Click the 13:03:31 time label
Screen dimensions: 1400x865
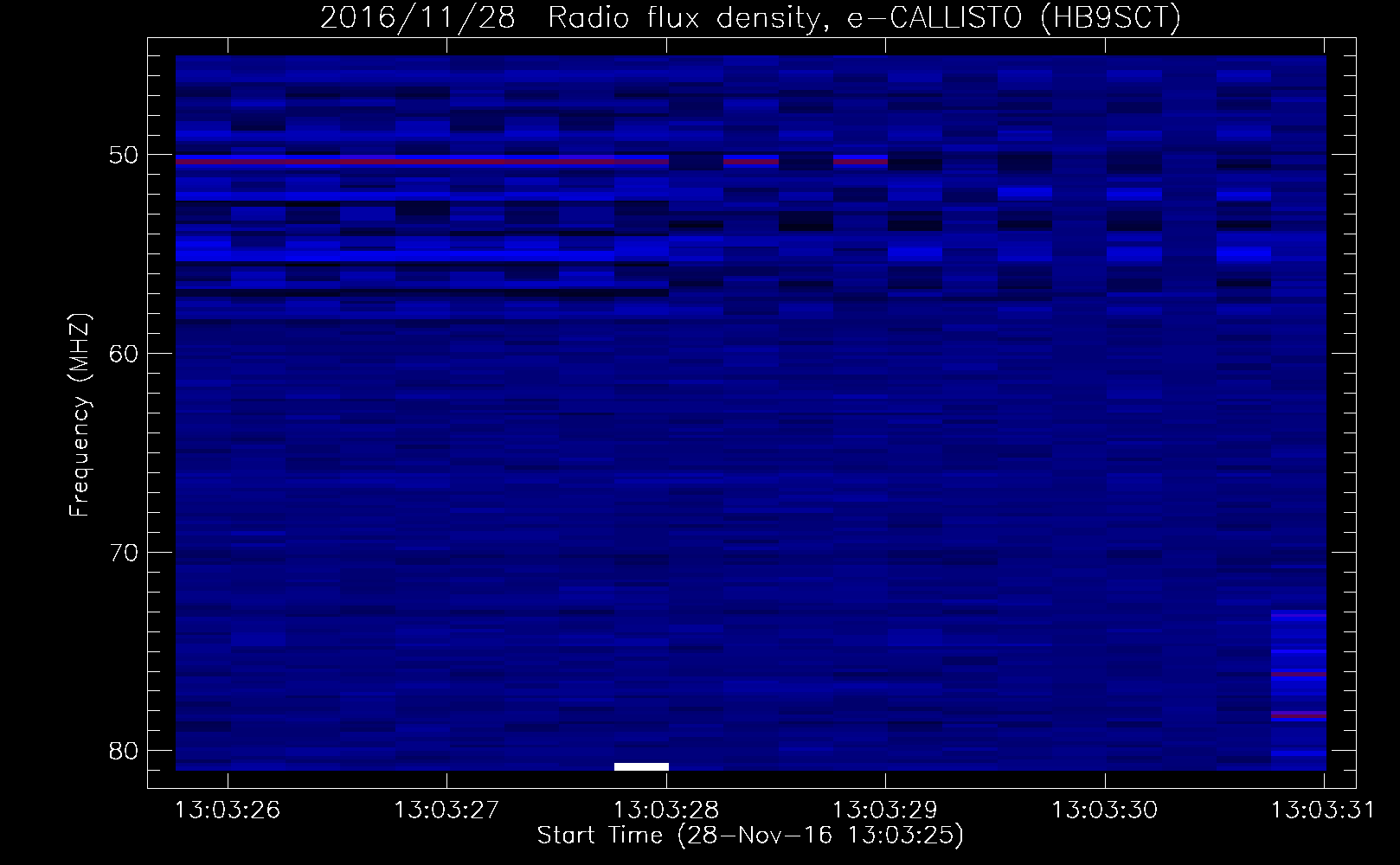coord(1323,811)
